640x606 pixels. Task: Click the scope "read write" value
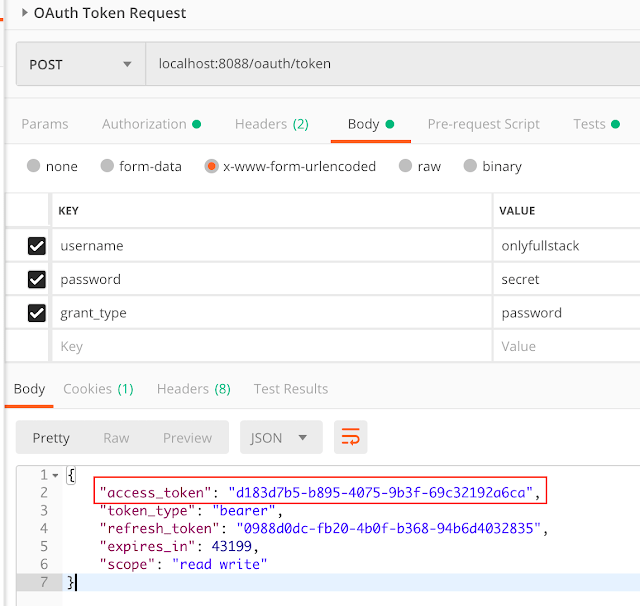pos(219,564)
